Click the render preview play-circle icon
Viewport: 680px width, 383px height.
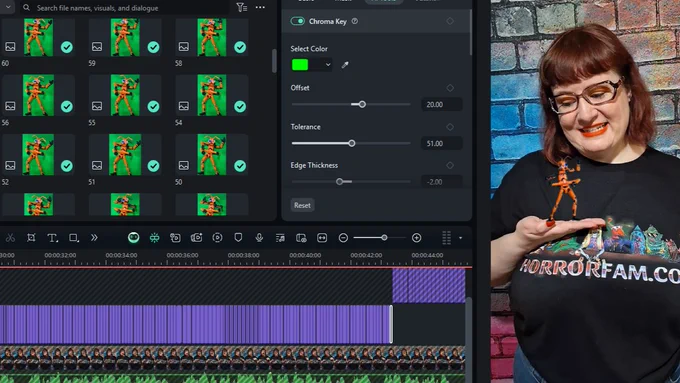pyautogui.click(x=217, y=238)
